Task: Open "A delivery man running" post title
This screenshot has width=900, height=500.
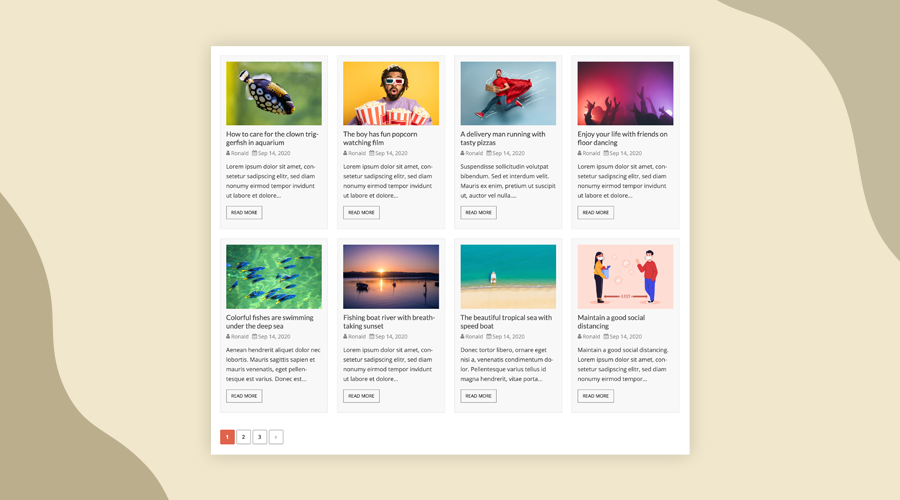Action: coord(503,138)
